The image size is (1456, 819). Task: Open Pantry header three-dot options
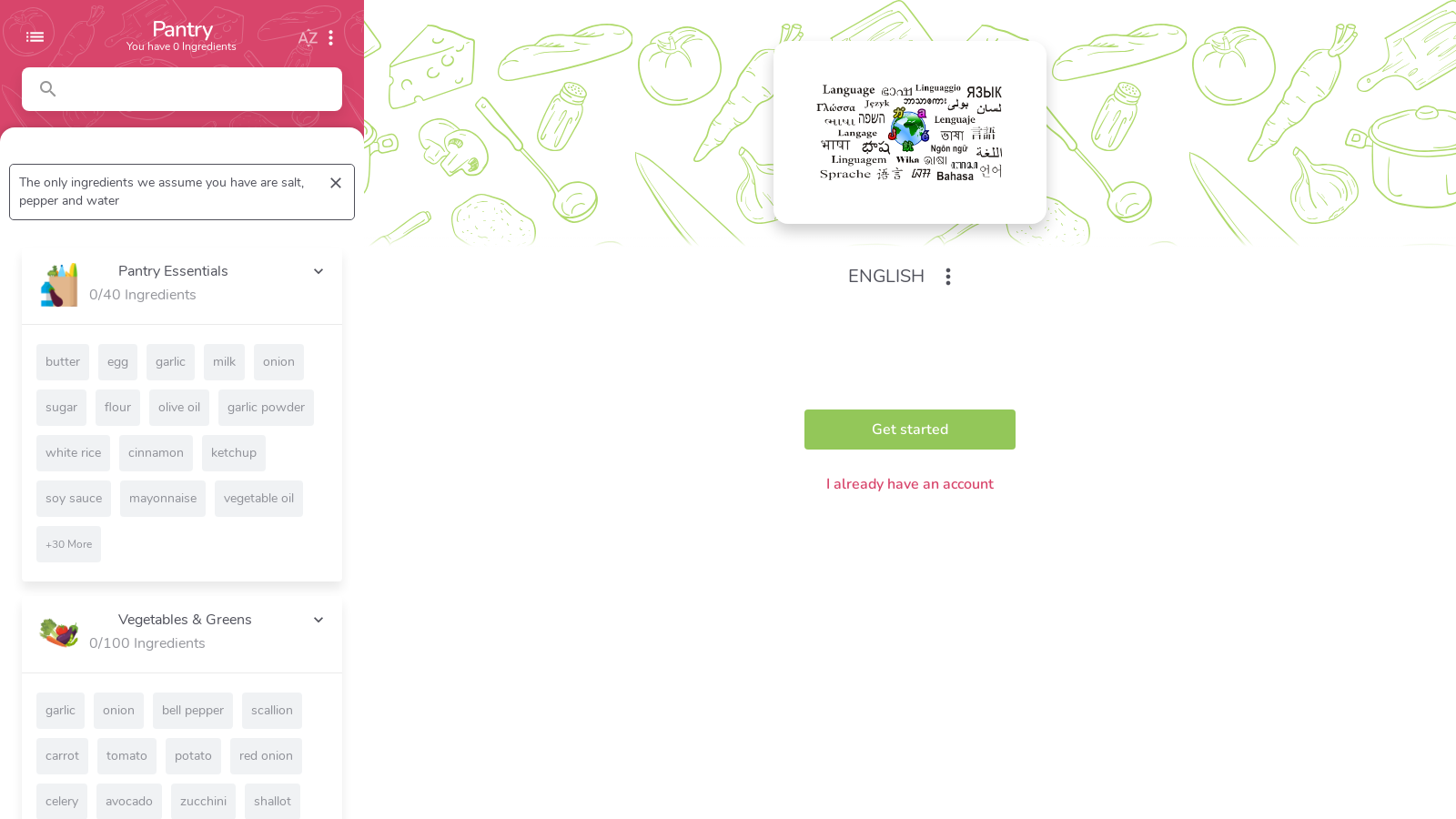[x=330, y=38]
